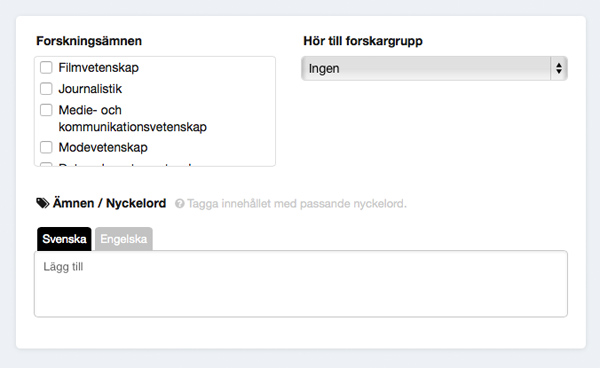600x368 pixels.
Task: Switch to the Engelska tab
Action: 124,239
